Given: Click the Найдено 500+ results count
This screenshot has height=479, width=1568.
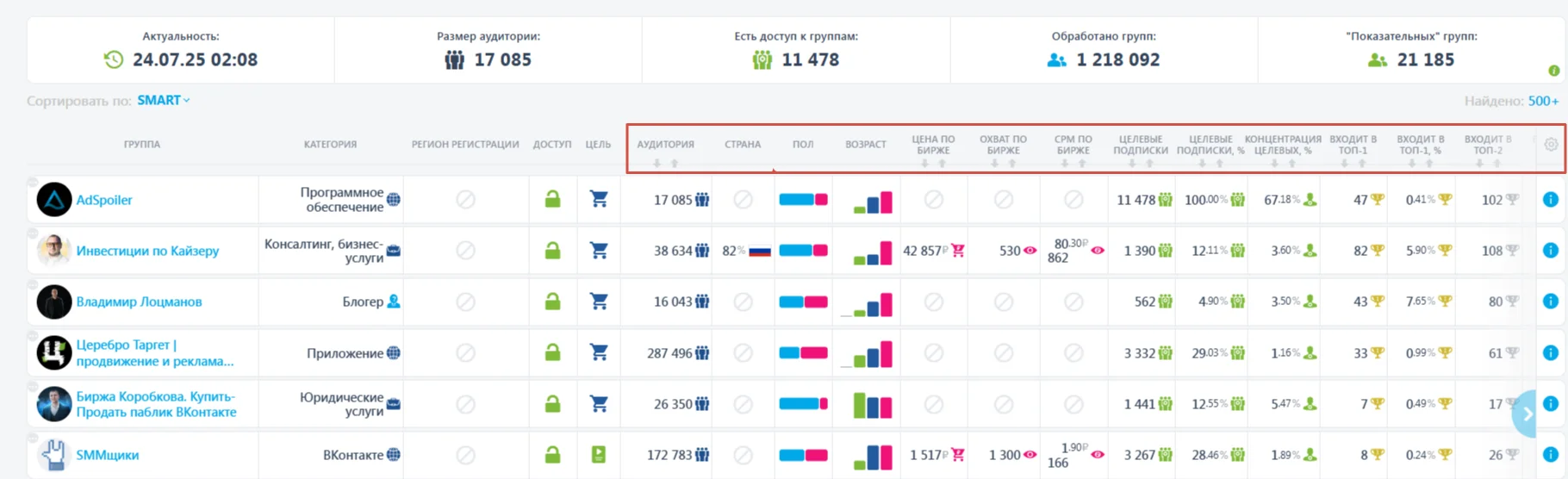Looking at the screenshot, I should pyautogui.click(x=1511, y=101).
